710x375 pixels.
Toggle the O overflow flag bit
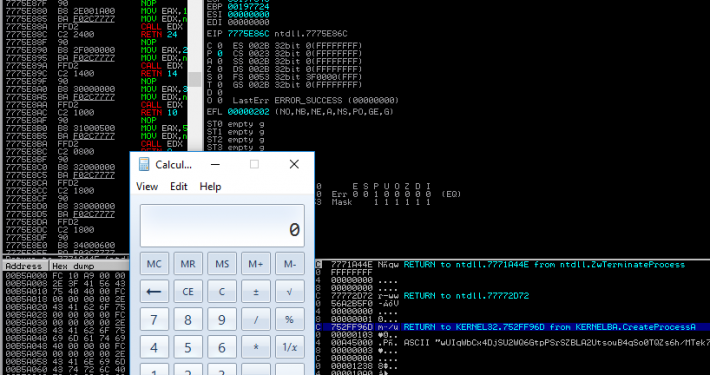[220, 100]
